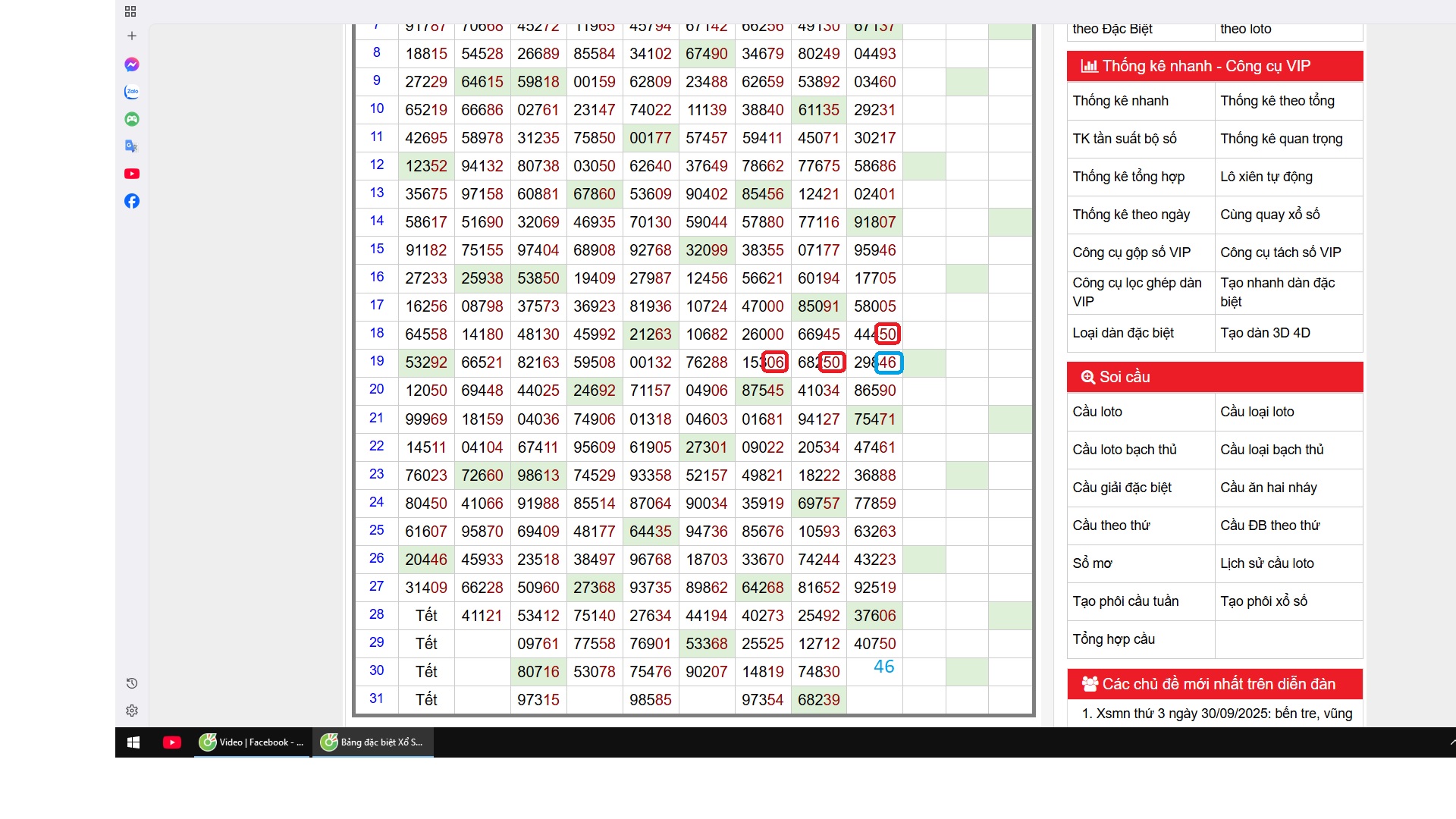Image resolution: width=1456 pixels, height=819 pixels.
Task: Open the grid workspace icon atop sidebar
Action: (130, 11)
